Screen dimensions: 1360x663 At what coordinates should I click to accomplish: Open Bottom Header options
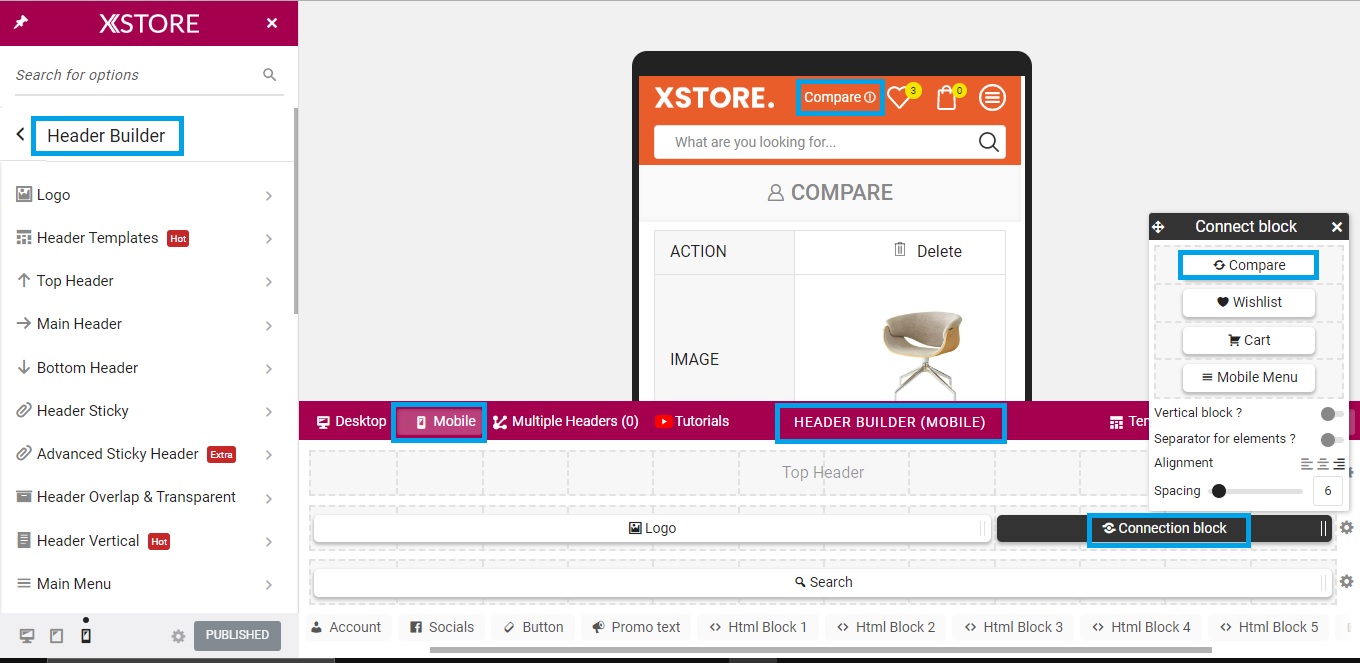pyautogui.click(x=148, y=368)
